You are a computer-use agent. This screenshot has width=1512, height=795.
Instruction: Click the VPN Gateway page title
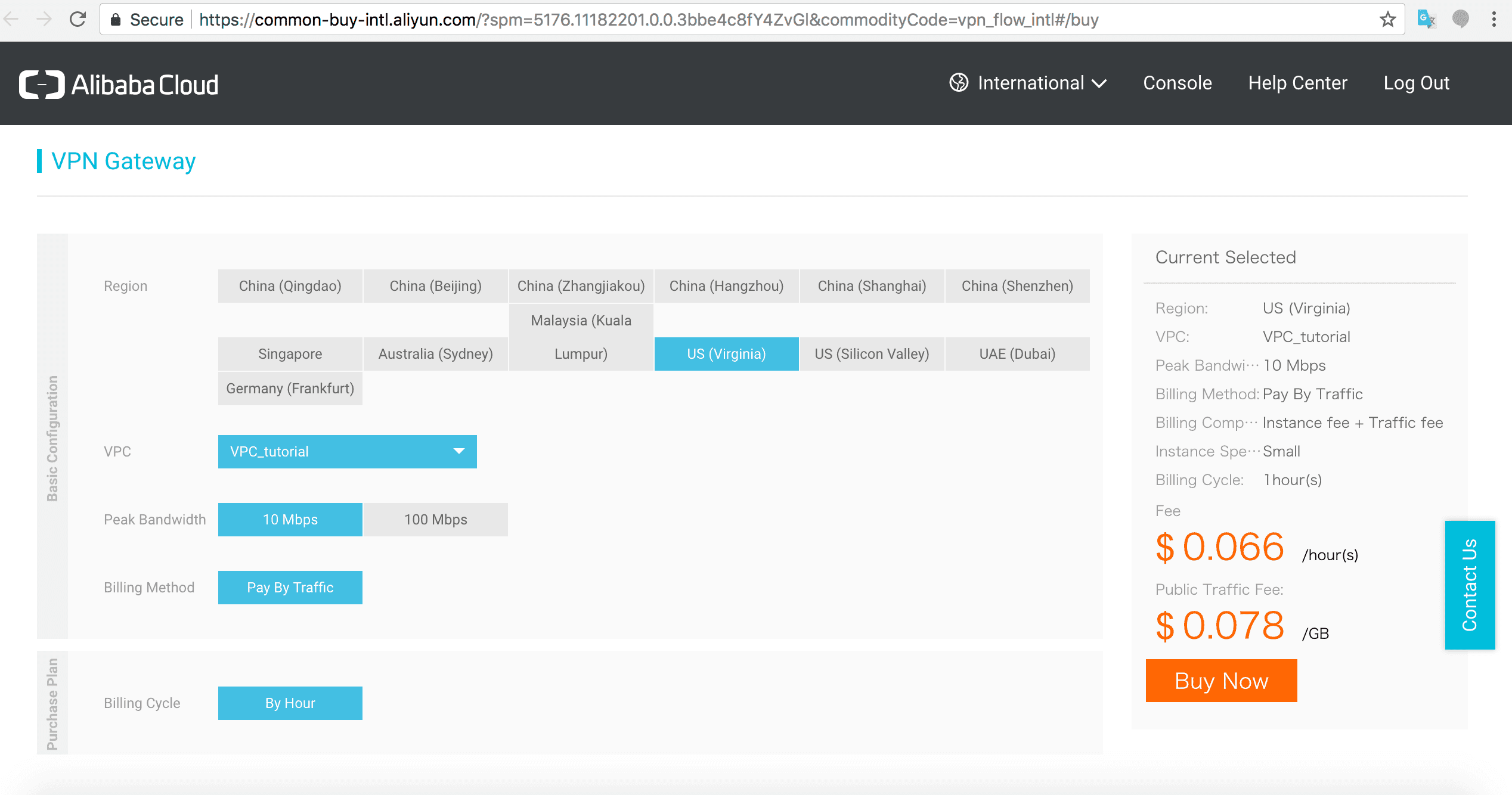(123, 161)
